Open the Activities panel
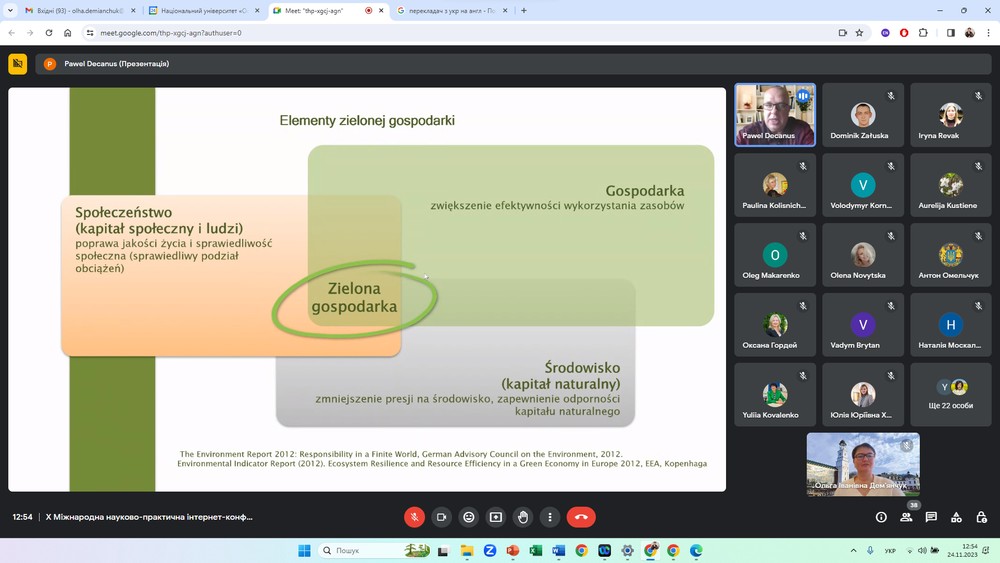1000x563 pixels. coord(956,517)
